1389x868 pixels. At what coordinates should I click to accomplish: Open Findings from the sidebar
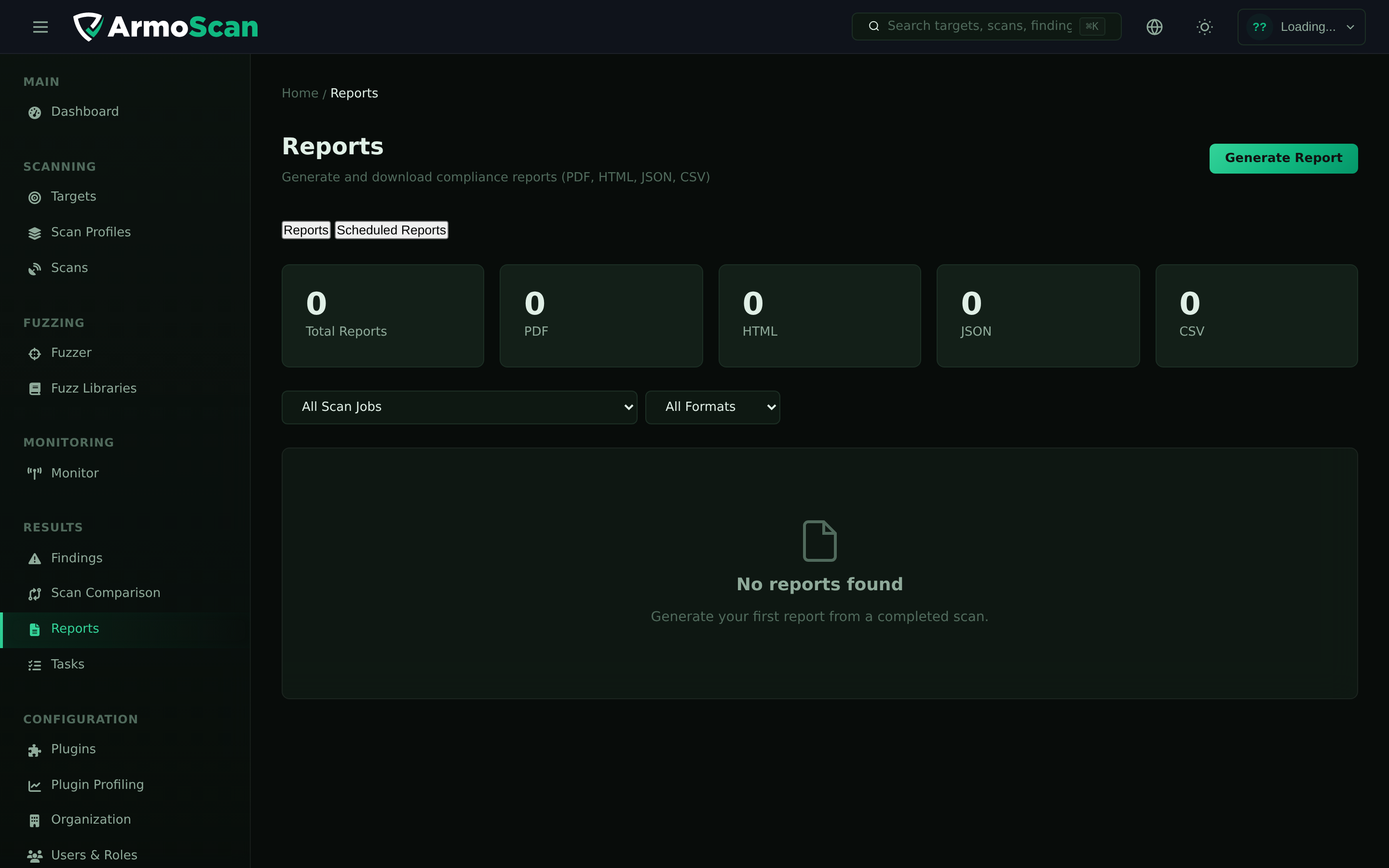click(x=125, y=558)
